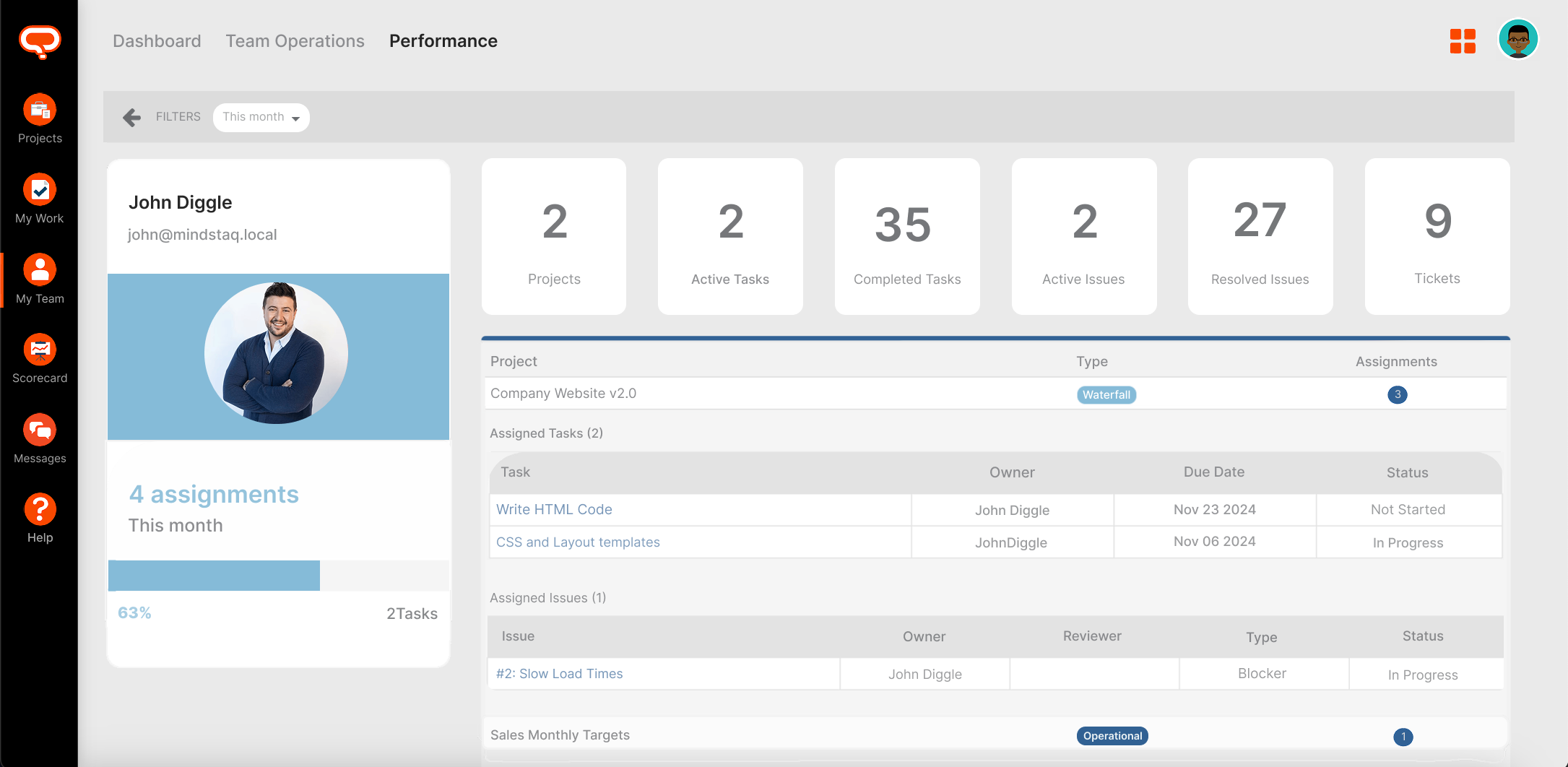Click the Waterfall type badge
This screenshot has height=767, width=1568.
[1106, 394]
